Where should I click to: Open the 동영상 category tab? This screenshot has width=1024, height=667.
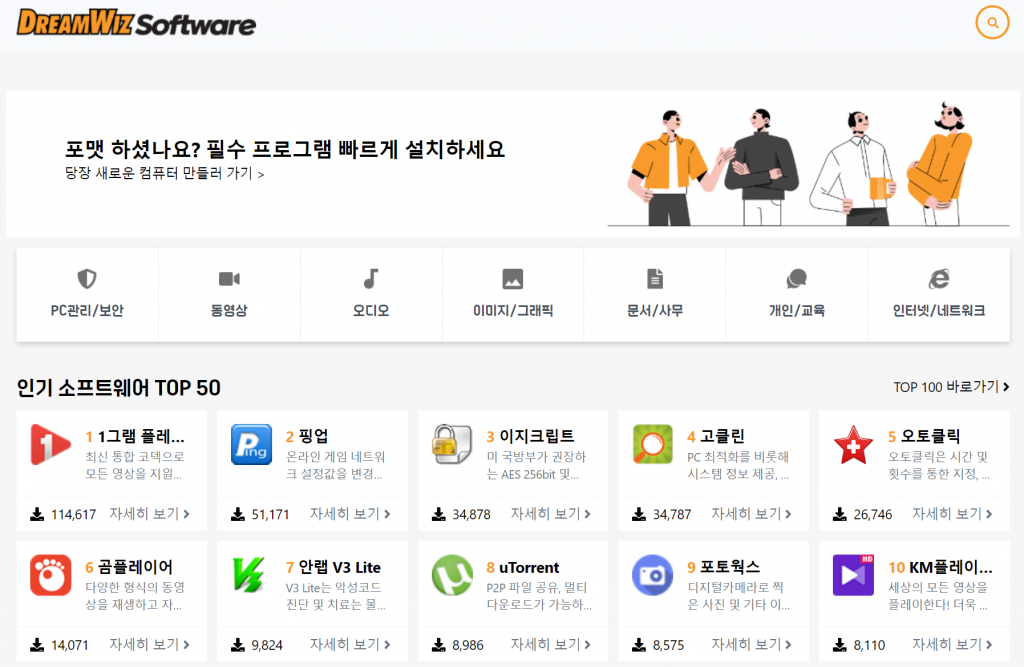[x=229, y=295]
